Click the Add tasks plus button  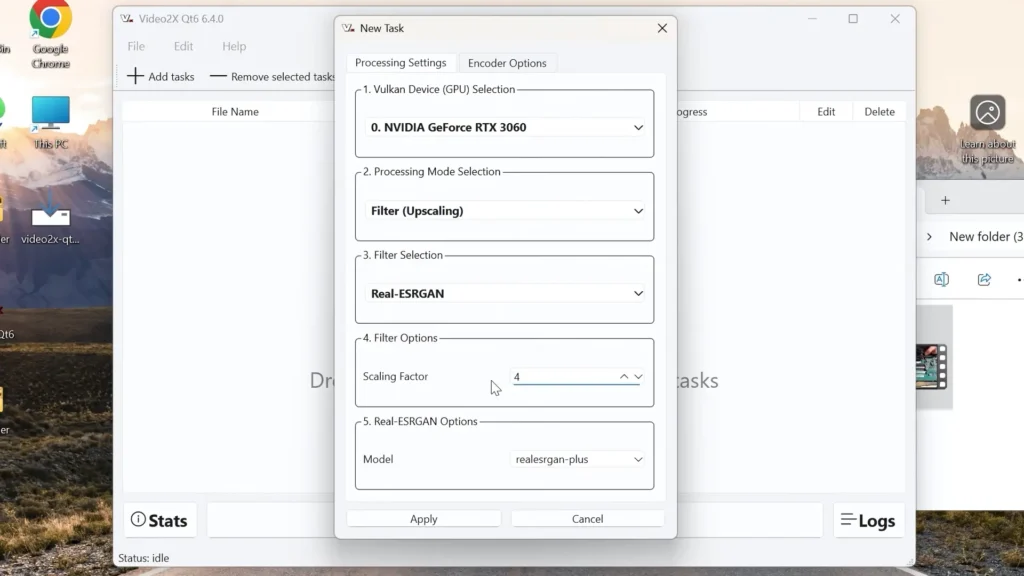pos(161,76)
